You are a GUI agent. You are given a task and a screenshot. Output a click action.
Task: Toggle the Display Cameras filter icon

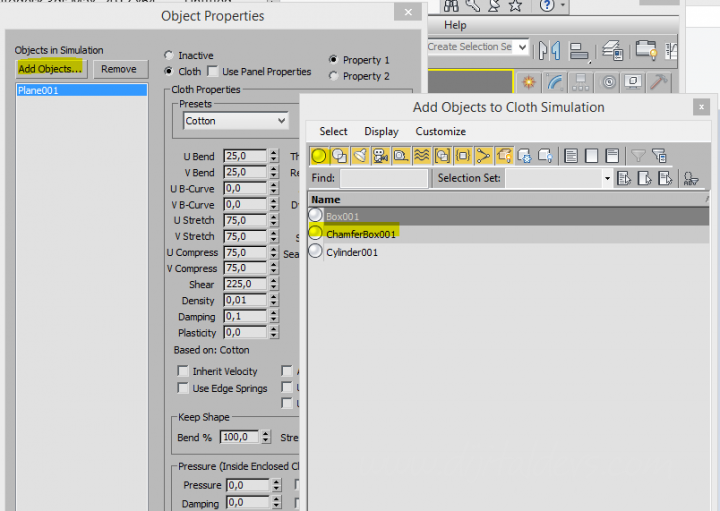pyautogui.click(x=381, y=155)
